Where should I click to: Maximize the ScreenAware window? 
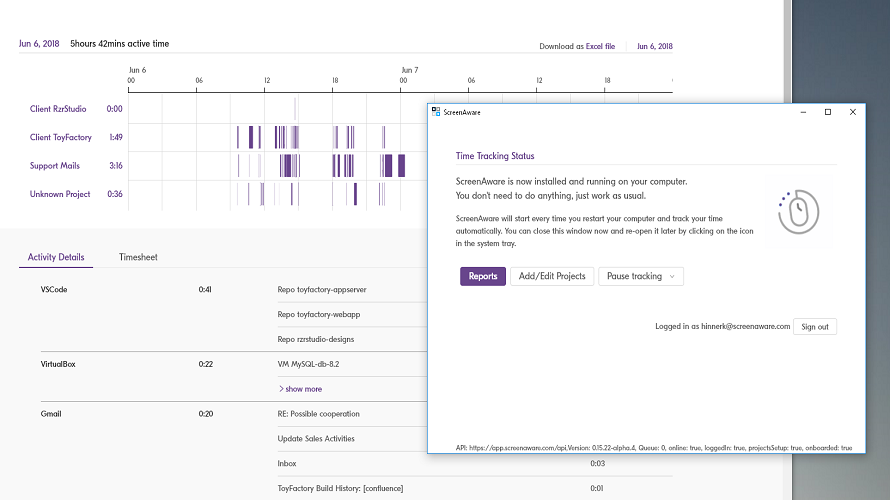[828, 112]
